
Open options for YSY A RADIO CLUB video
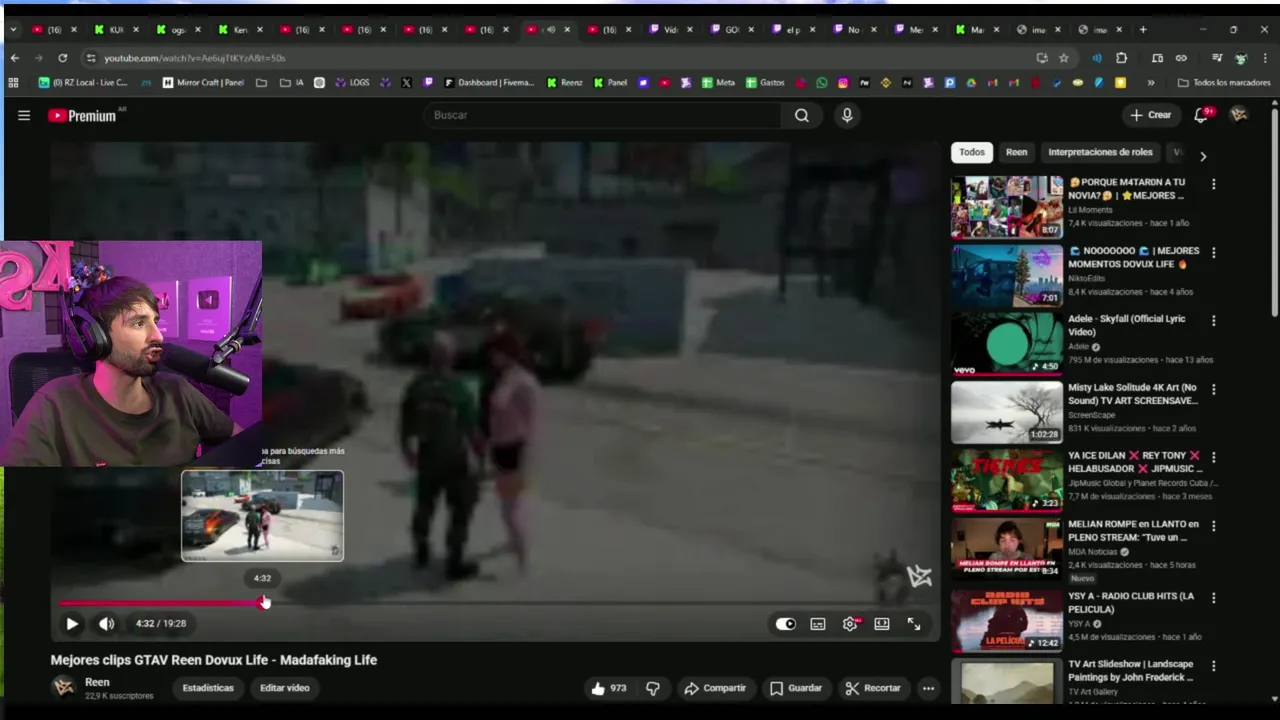pos(1214,598)
